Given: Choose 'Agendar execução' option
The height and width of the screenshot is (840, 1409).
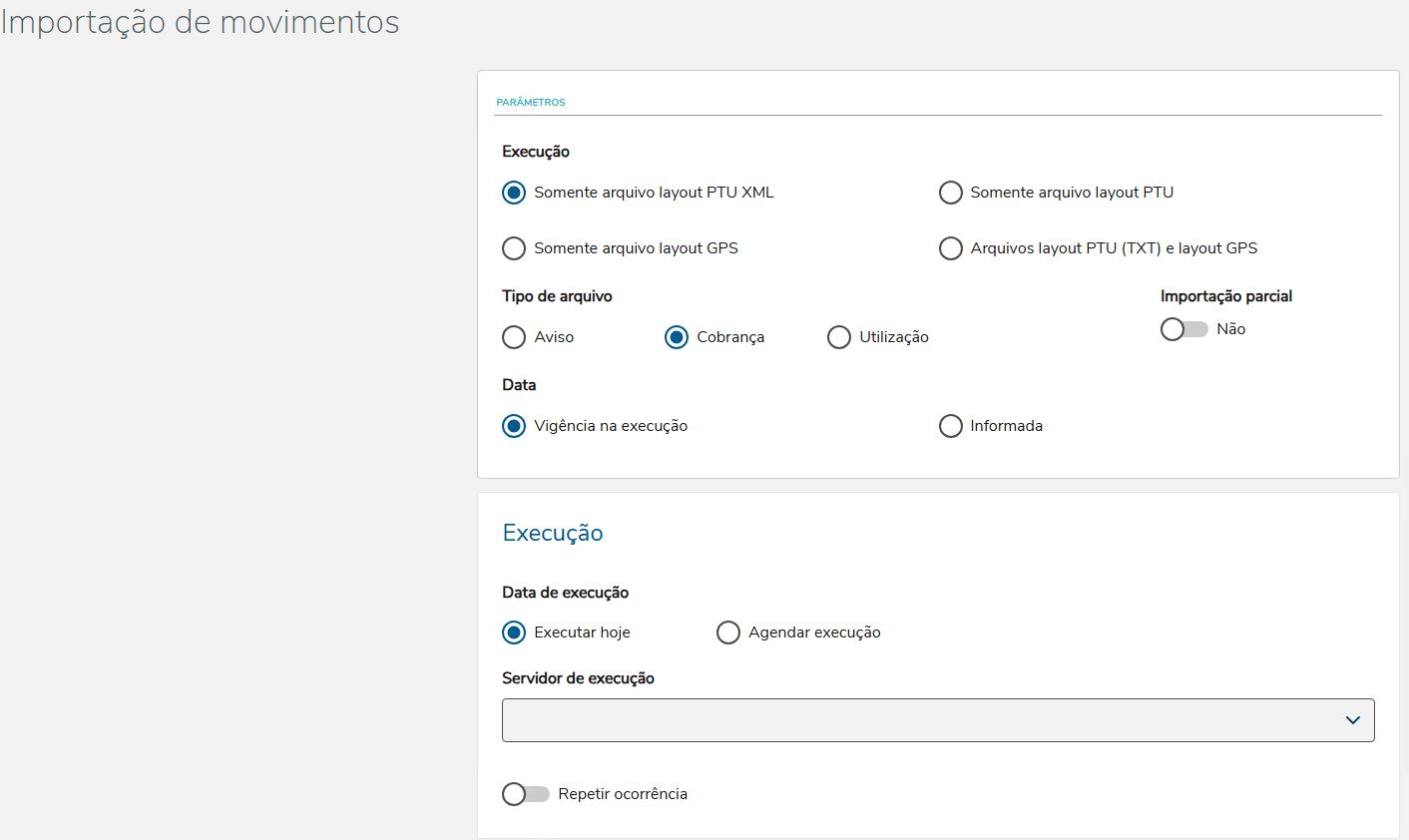Looking at the screenshot, I should pyautogui.click(x=728, y=632).
